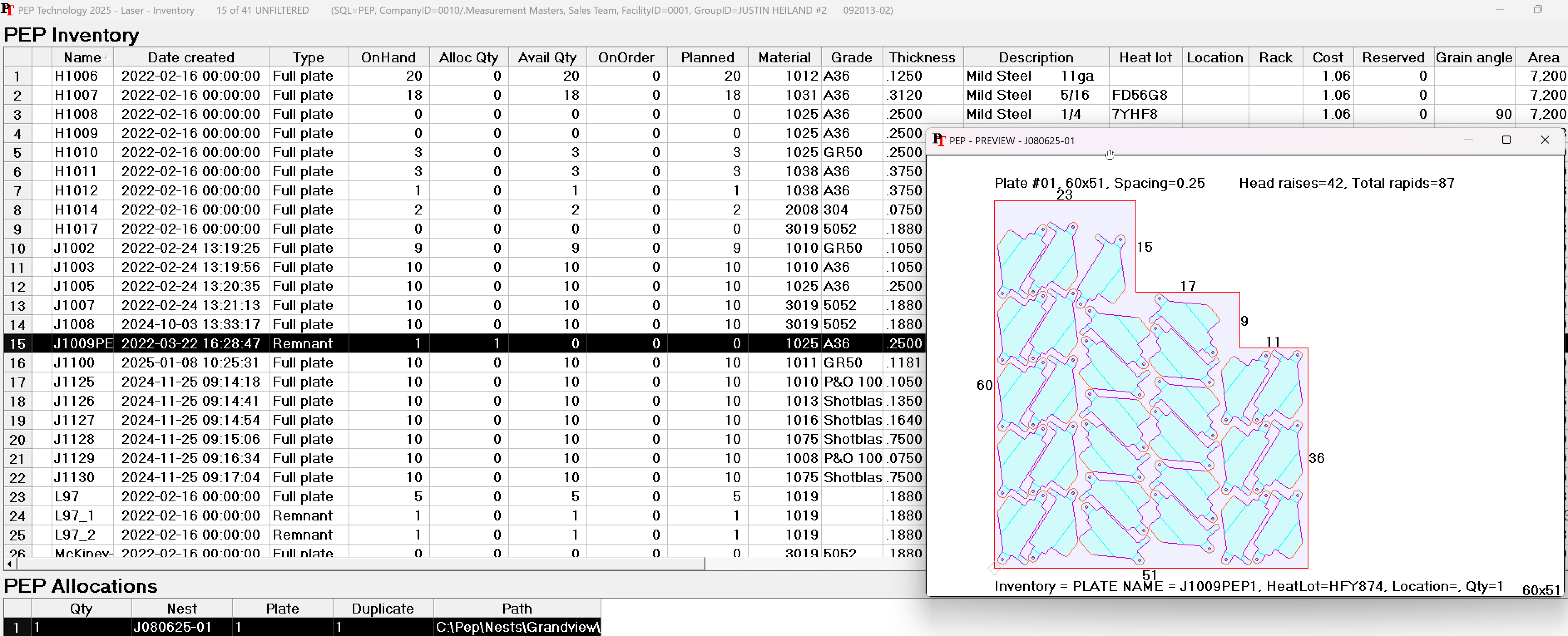Click the Path header in PEP Allocations
The height and width of the screenshot is (636, 1568).
pos(517,608)
